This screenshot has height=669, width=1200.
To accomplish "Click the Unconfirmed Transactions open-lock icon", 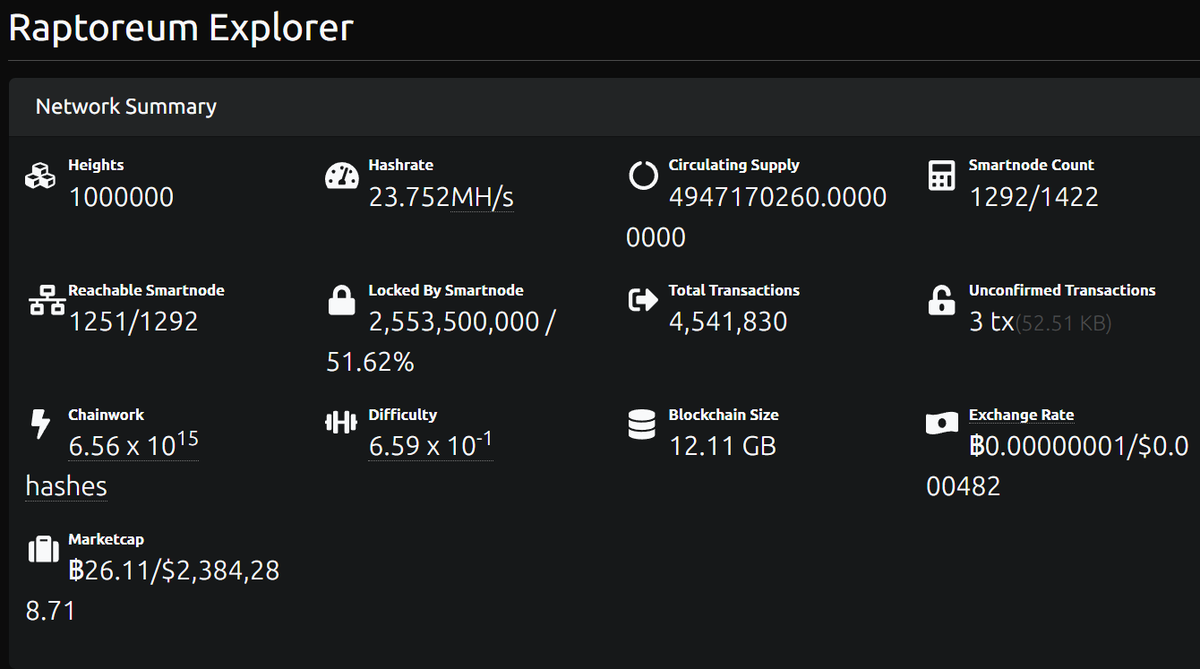I will [941, 301].
